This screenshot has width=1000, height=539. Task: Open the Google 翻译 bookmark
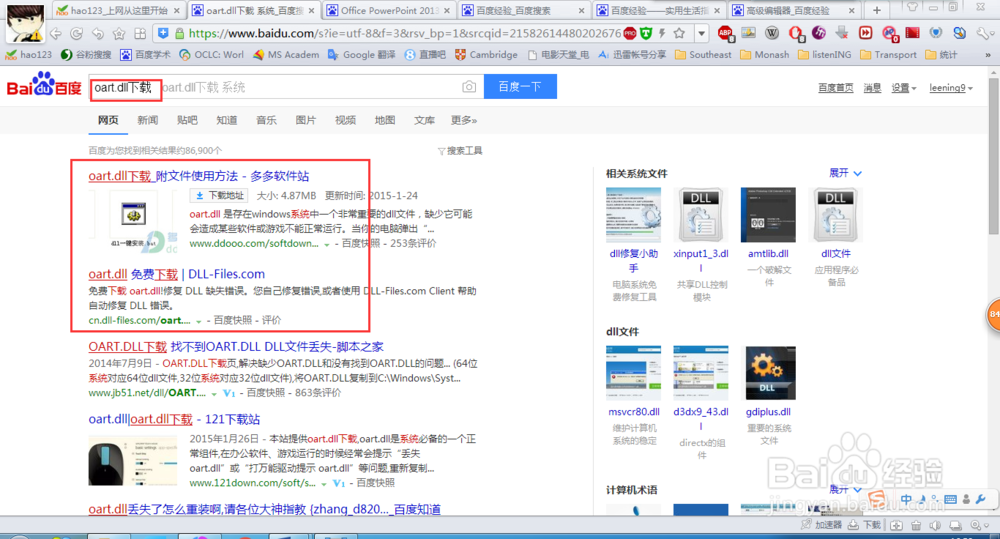coord(361,55)
